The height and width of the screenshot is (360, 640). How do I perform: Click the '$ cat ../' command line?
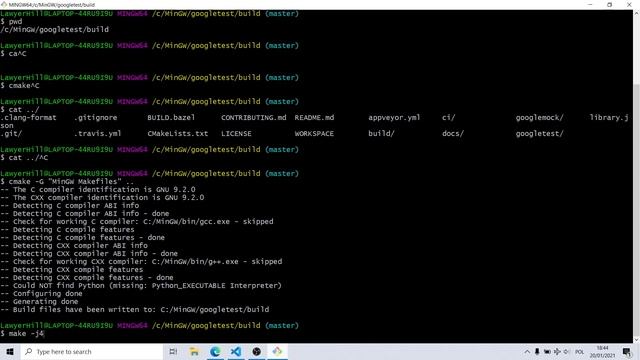point(20,109)
